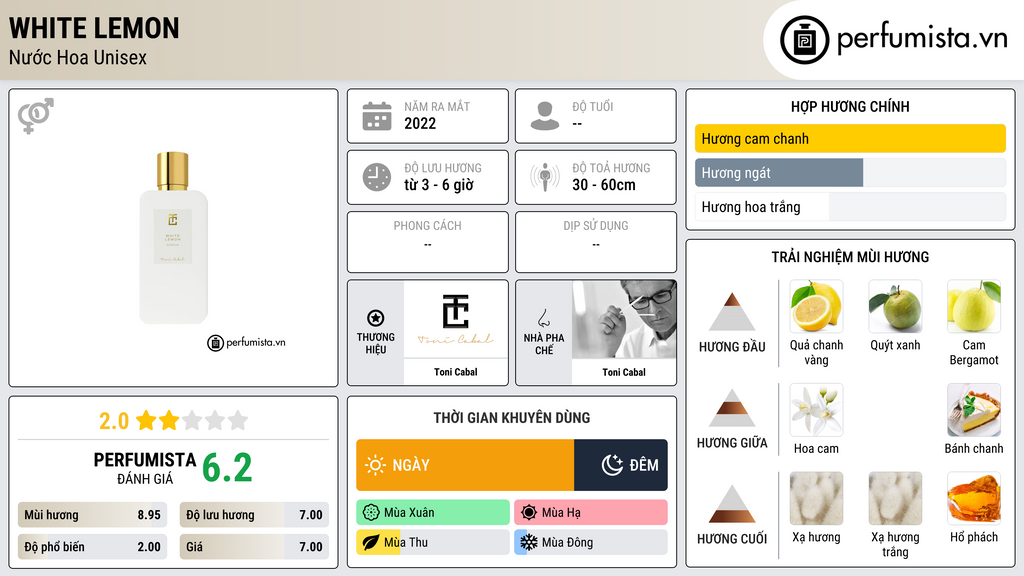Open the Cam Bergamot note image
The image size is (1024, 576).
pos(974,306)
